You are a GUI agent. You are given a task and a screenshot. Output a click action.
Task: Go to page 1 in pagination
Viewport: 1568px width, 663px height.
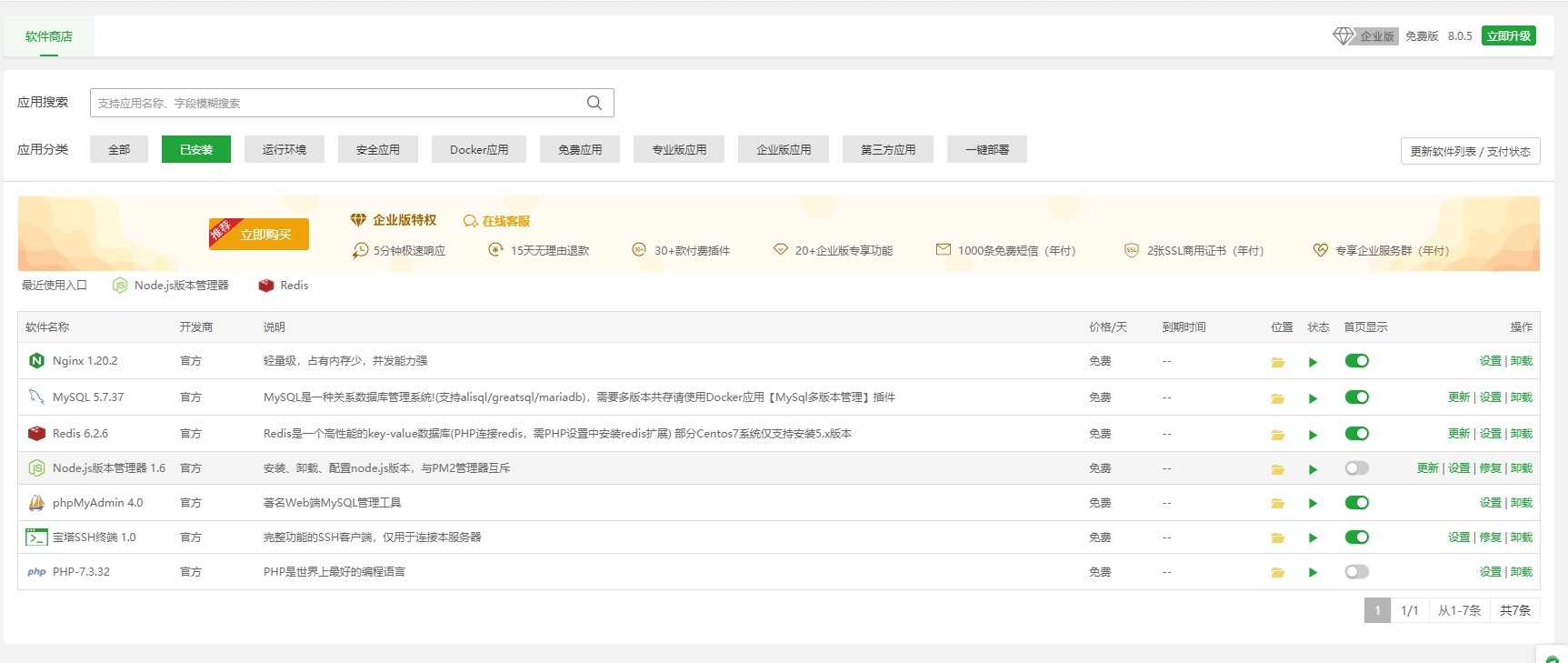[x=1377, y=610]
